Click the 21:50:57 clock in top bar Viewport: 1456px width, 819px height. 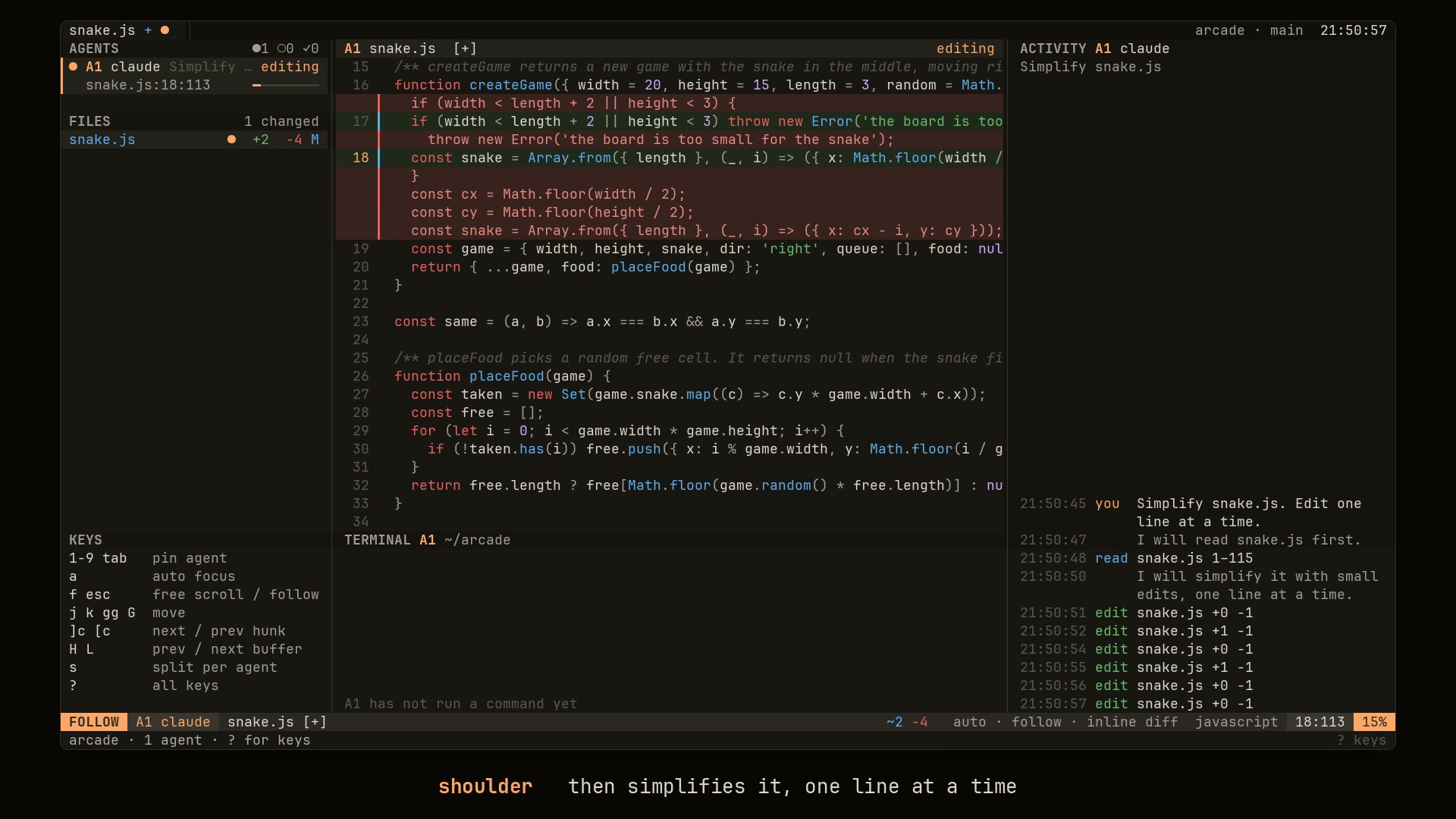pyautogui.click(x=1354, y=30)
